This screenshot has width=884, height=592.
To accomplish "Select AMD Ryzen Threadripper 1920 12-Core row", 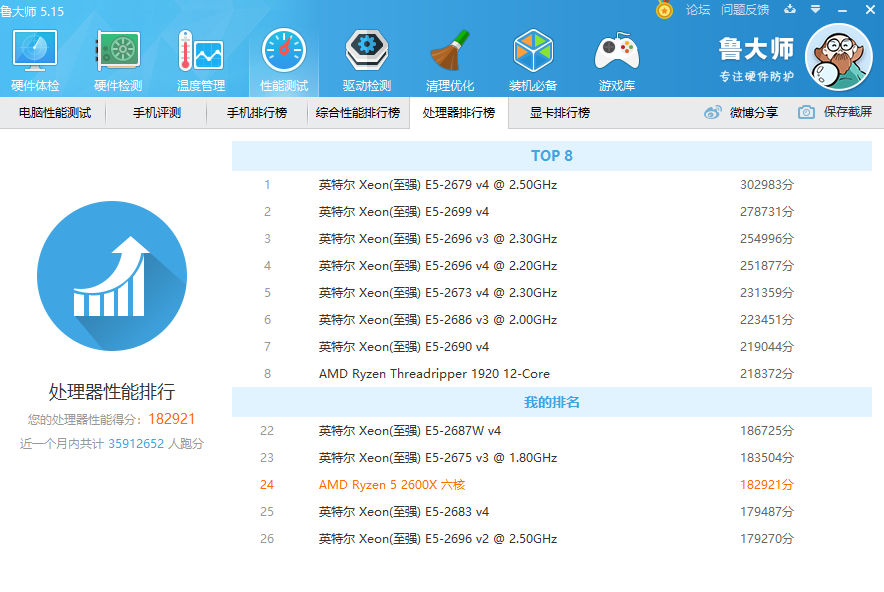I will [x=551, y=374].
